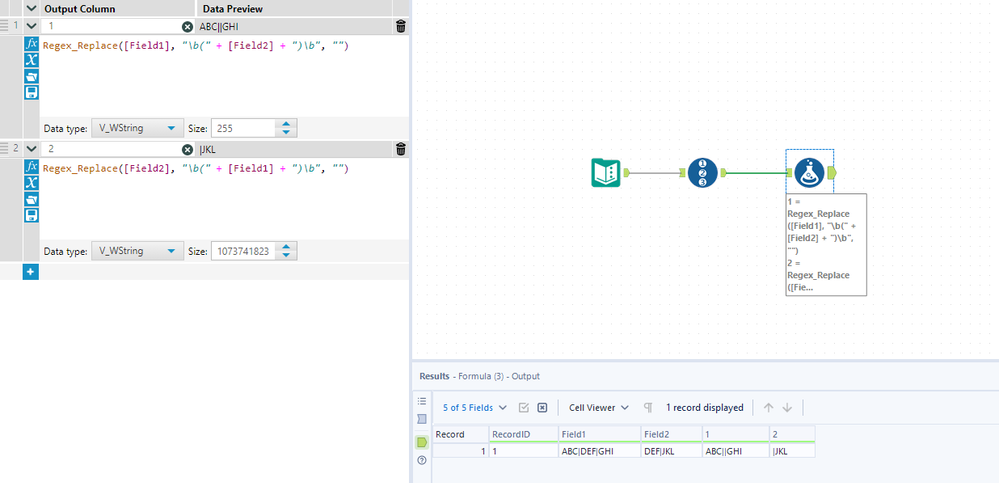Select cell DEF|JKL in Results
999x483 pixels.
[672, 451]
